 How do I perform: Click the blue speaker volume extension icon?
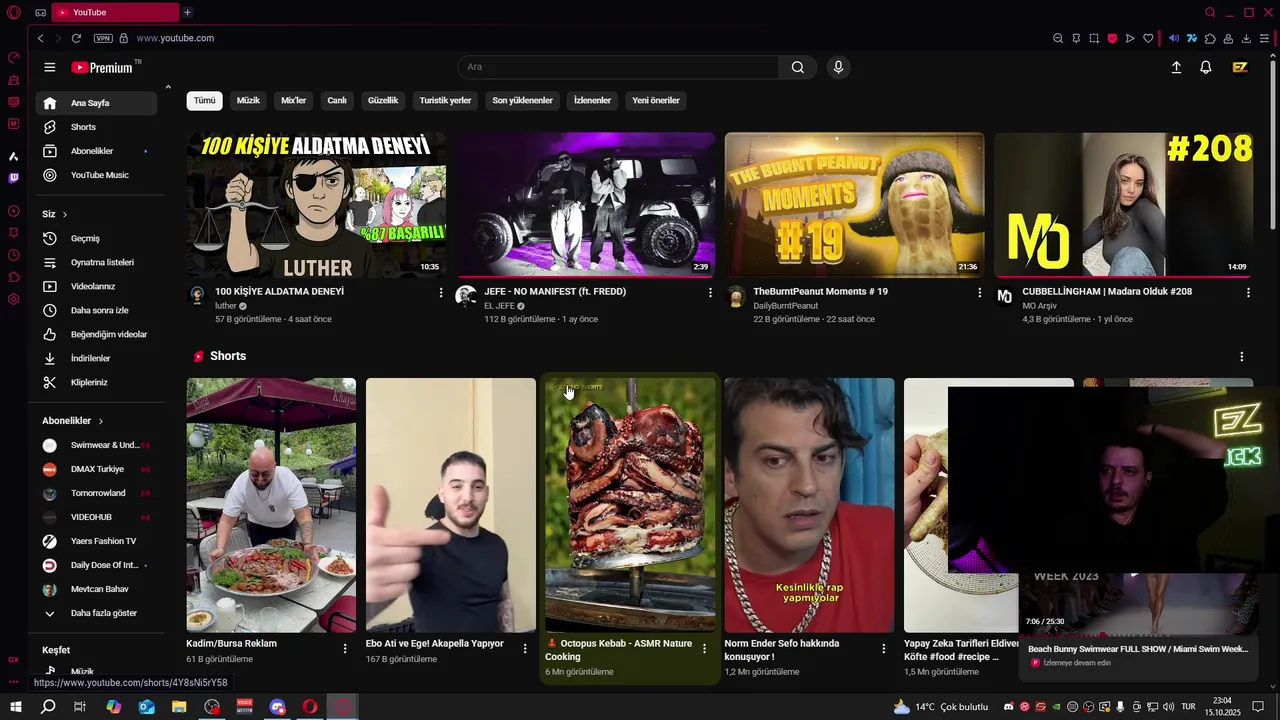pos(1174,38)
